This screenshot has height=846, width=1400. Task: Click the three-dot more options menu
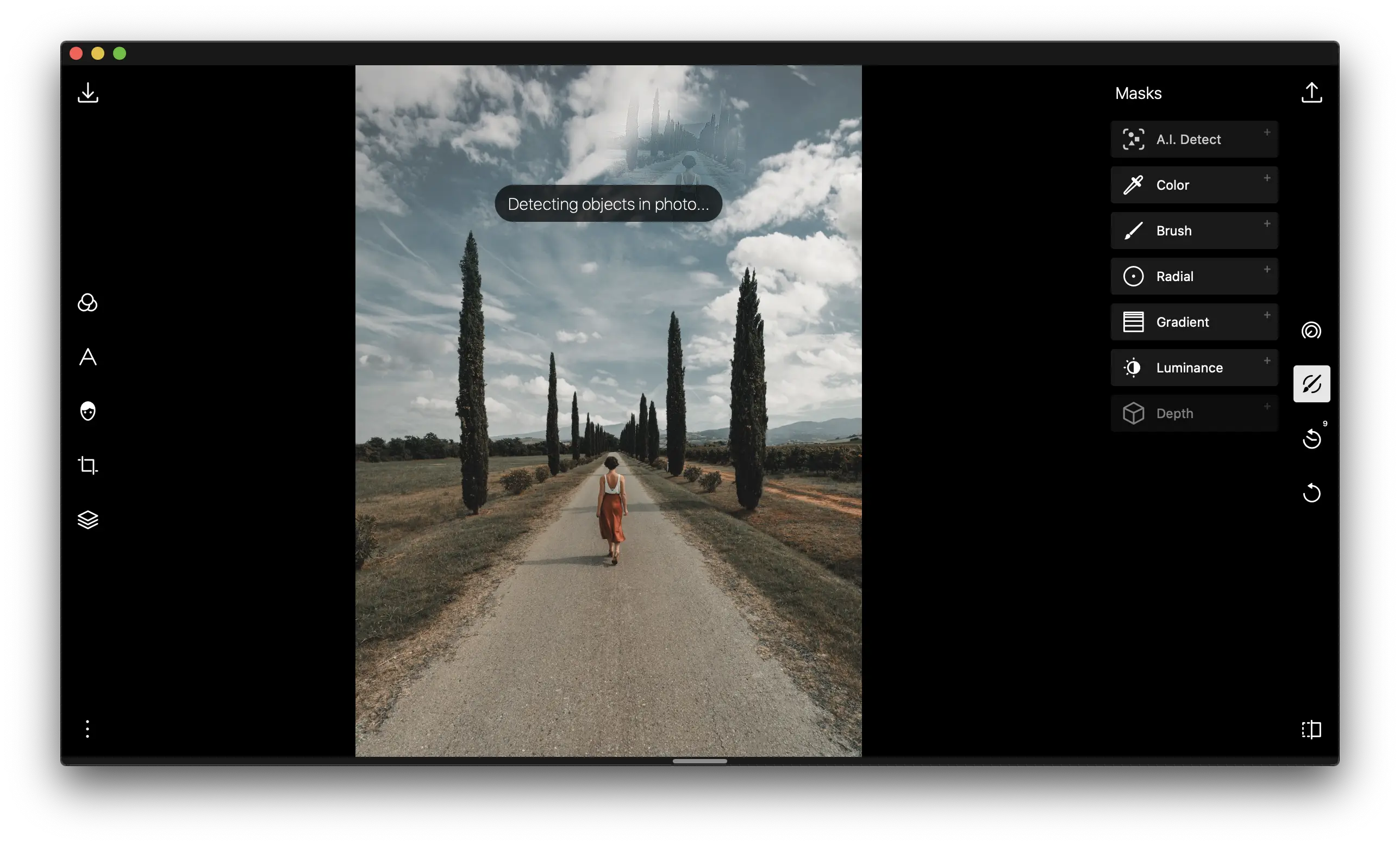87,729
